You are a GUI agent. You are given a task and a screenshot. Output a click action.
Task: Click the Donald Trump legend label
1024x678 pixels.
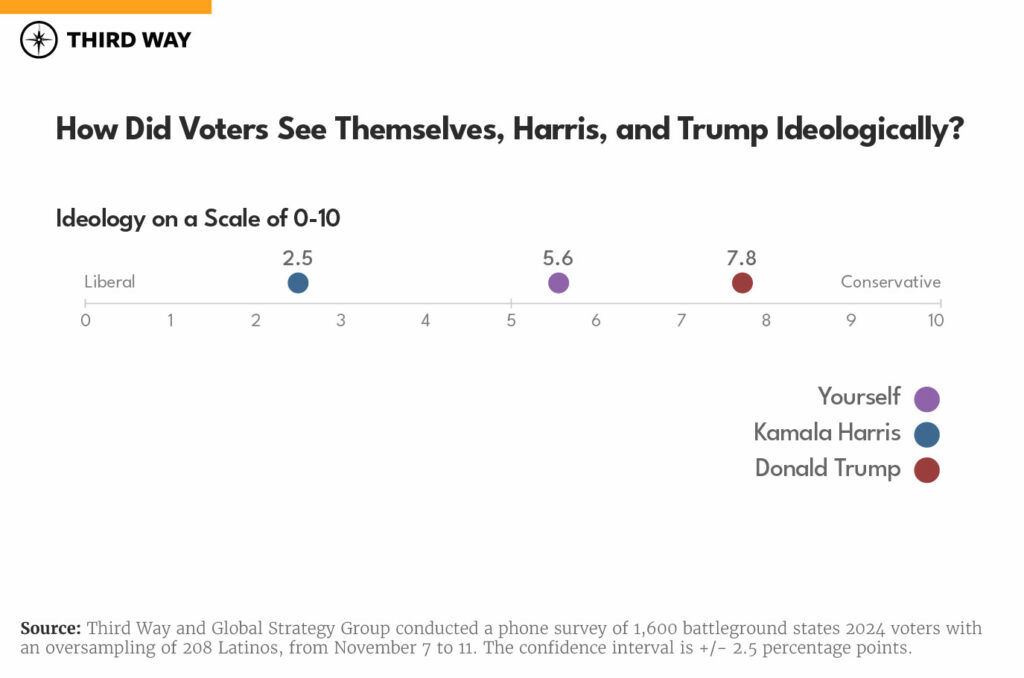coord(827,468)
